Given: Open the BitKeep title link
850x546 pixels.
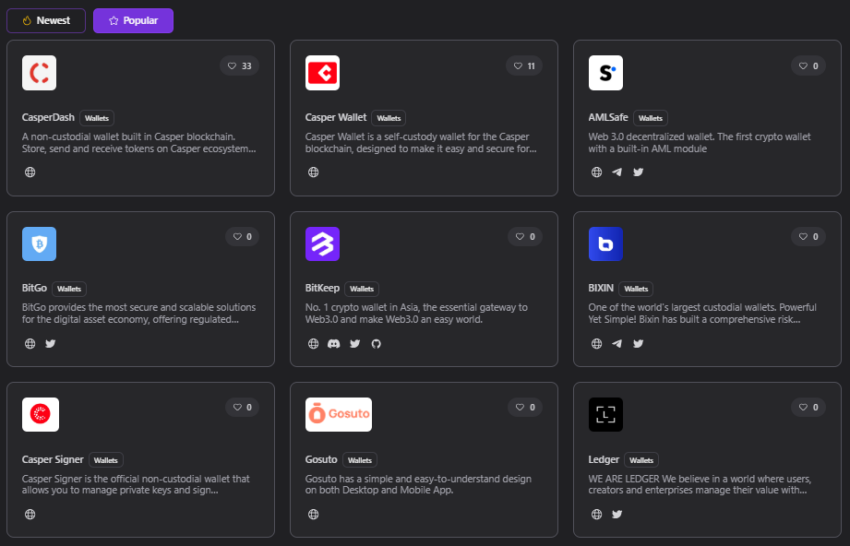Looking at the screenshot, I should [x=322, y=288].
